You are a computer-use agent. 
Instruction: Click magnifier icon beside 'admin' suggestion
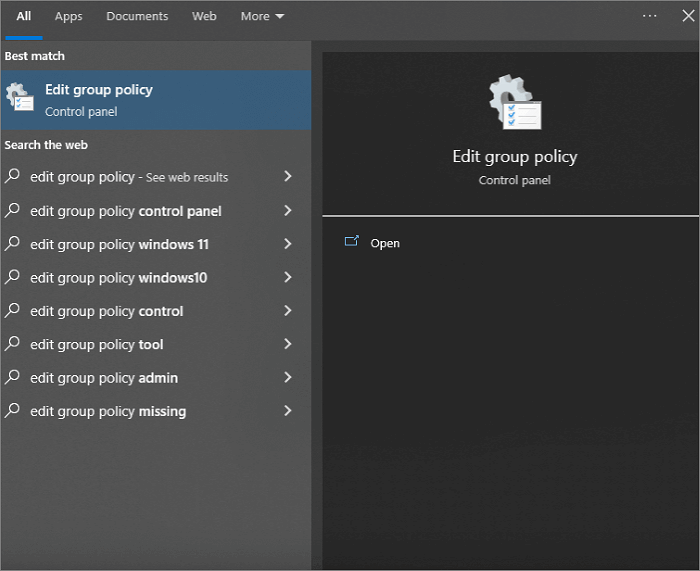12,377
